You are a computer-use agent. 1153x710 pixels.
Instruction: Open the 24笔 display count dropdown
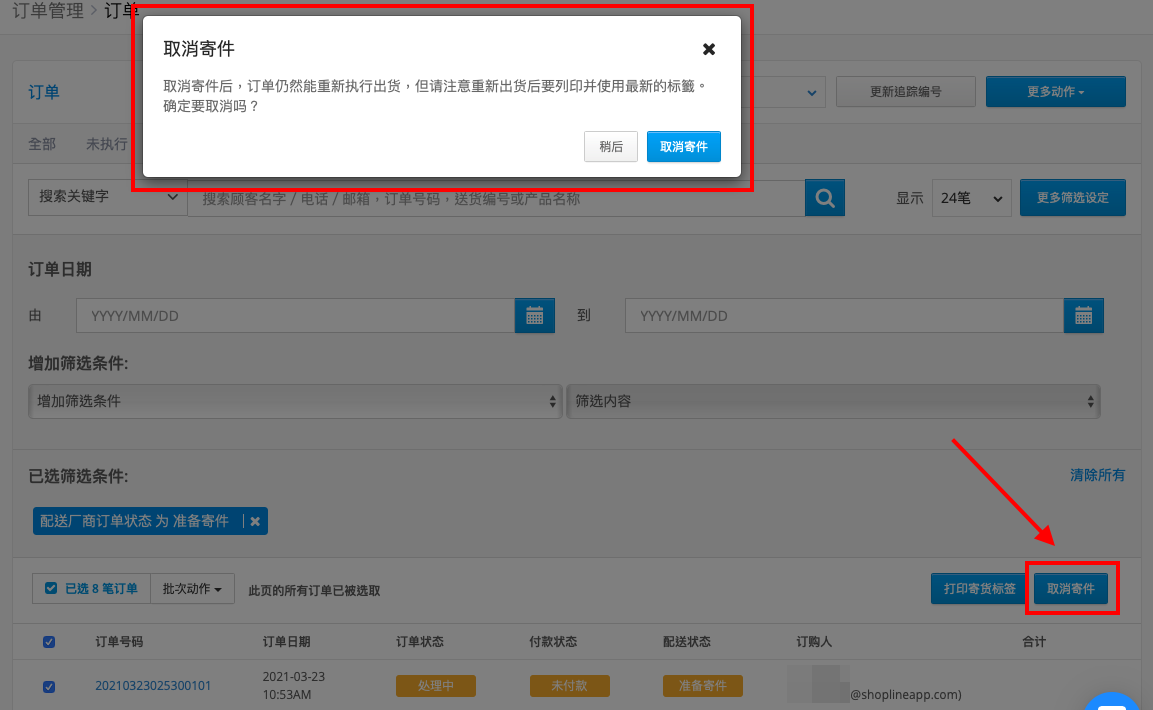pyautogui.click(x=971, y=198)
